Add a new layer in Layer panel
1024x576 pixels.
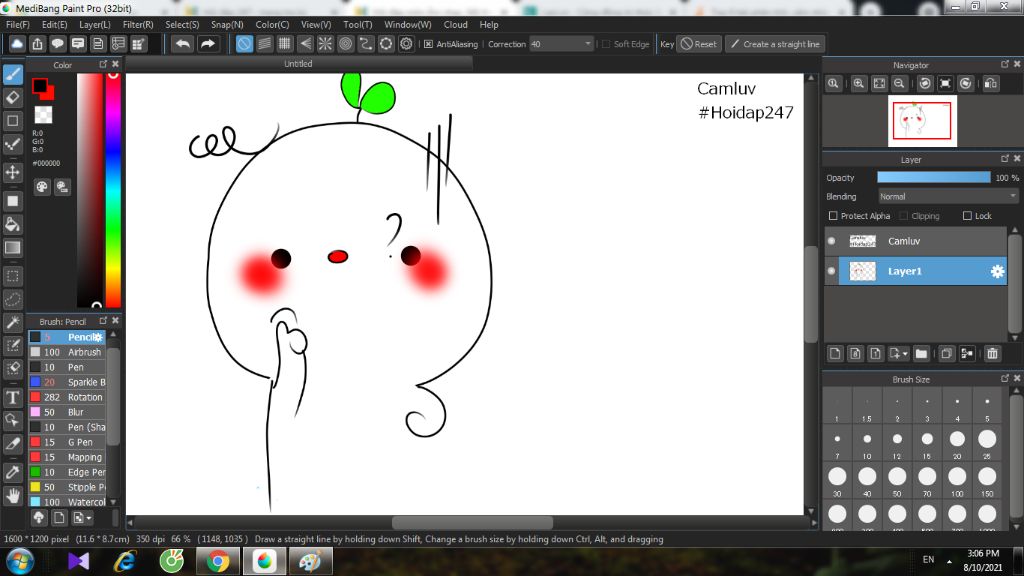[835, 353]
